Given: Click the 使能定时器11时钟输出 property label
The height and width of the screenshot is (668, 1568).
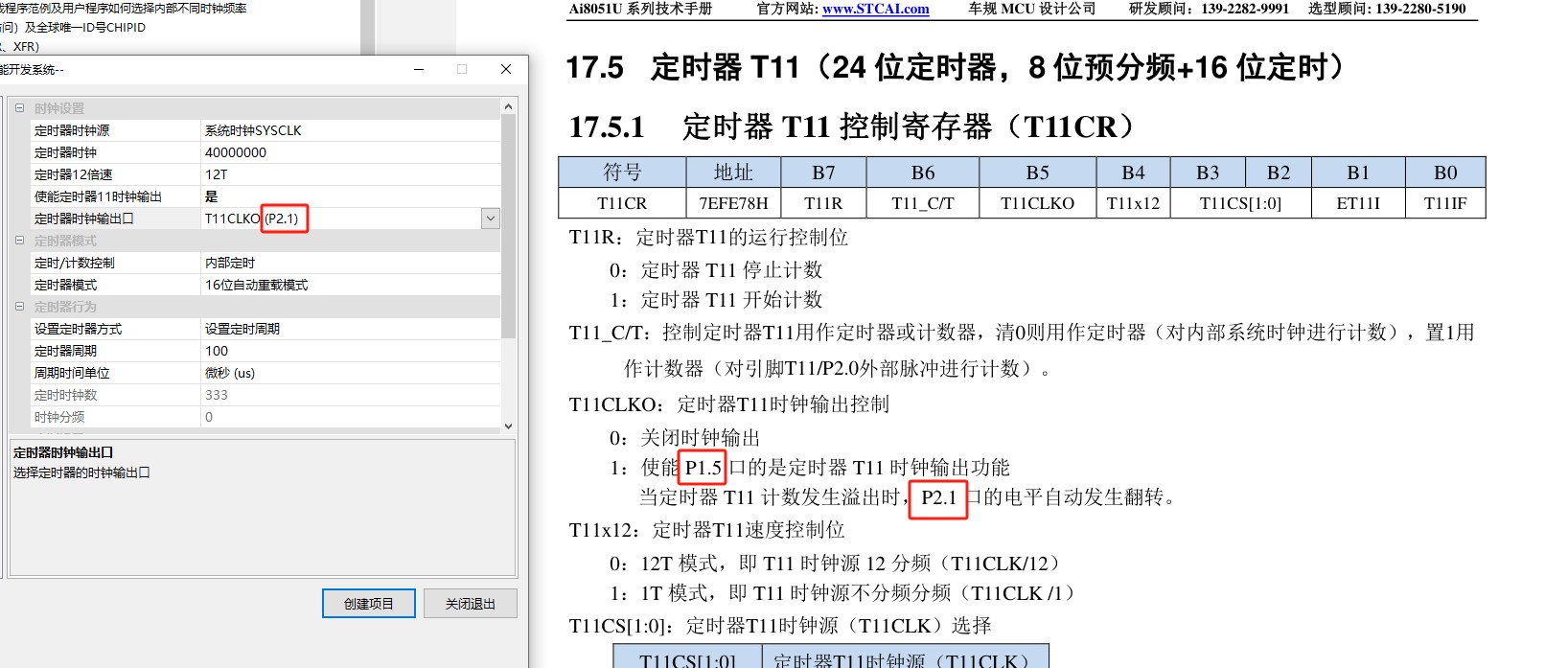Looking at the screenshot, I should [98, 196].
